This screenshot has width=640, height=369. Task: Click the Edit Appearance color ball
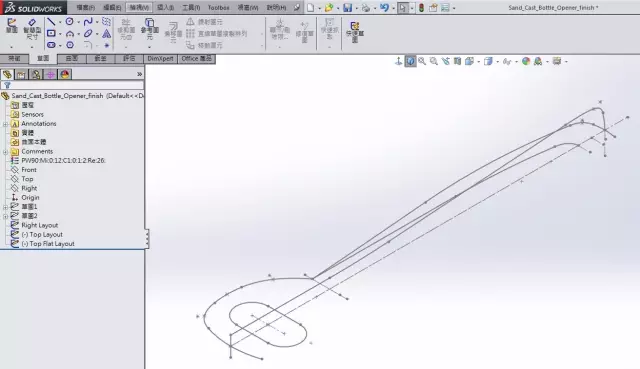click(526, 61)
